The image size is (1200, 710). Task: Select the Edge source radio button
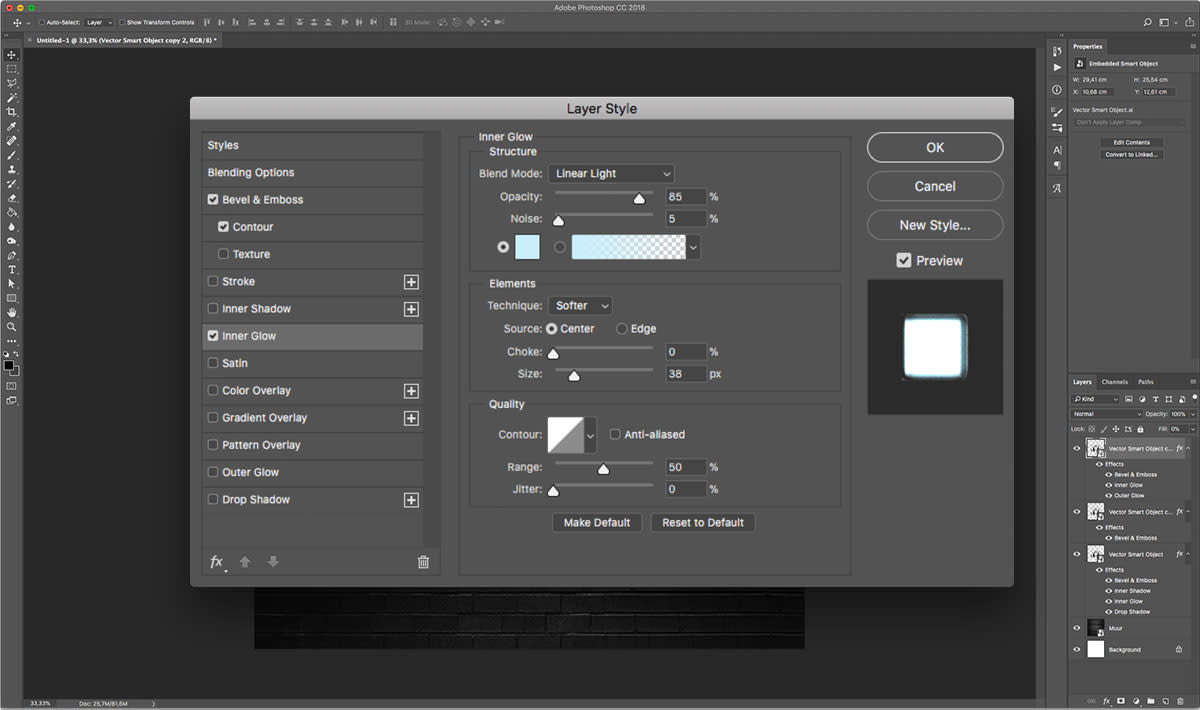[x=622, y=328]
